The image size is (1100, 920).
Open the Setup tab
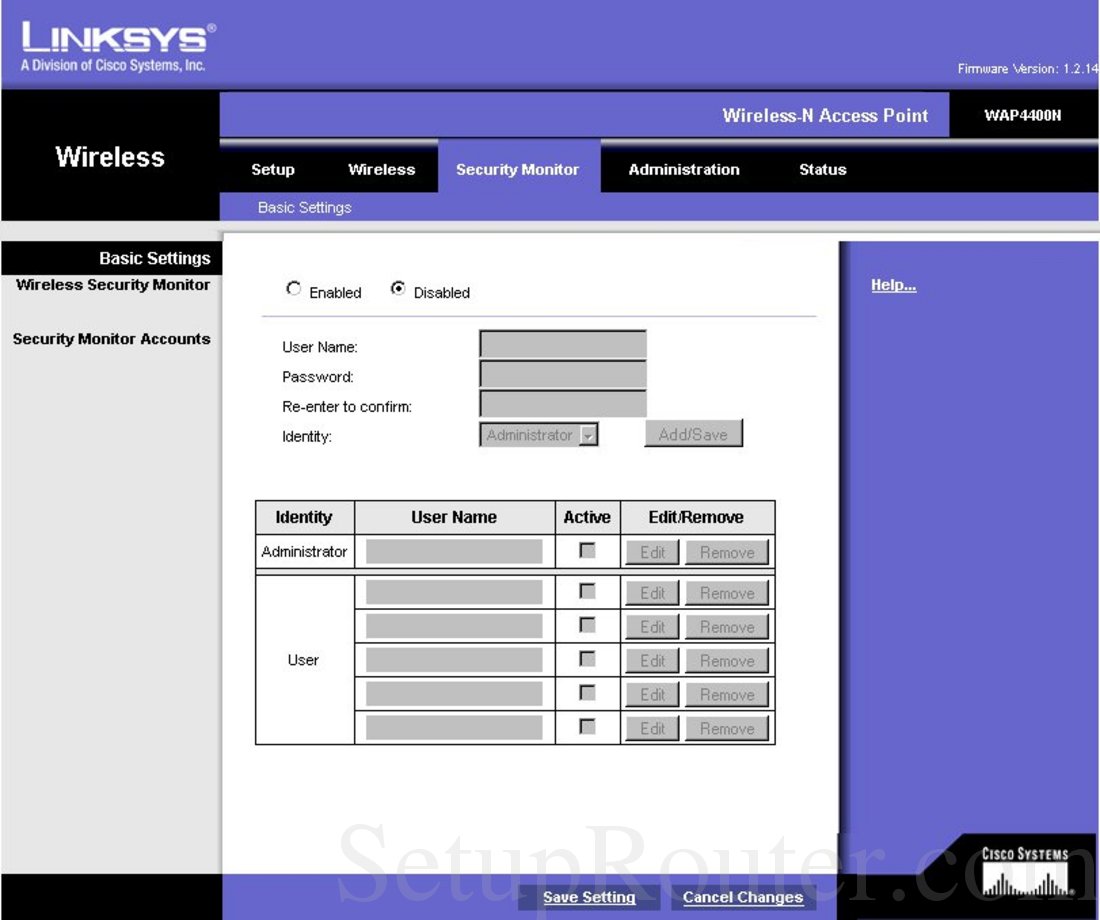coord(273,169)
